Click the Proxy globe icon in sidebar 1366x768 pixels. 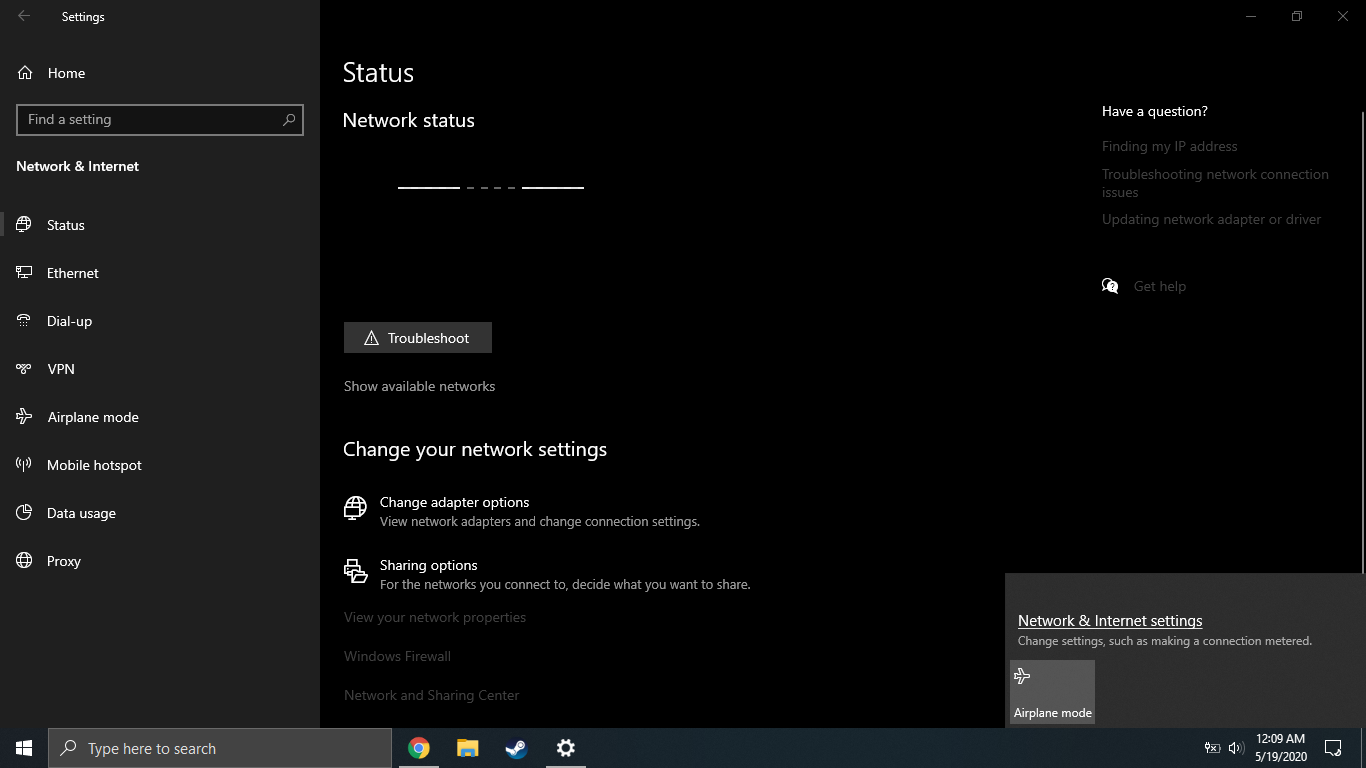pos(25,561)
